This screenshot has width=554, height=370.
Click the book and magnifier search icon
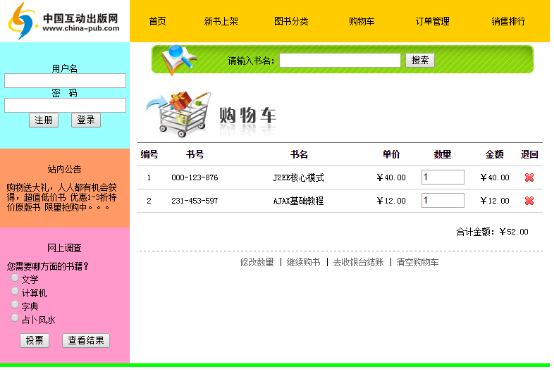tap(179, 59)
